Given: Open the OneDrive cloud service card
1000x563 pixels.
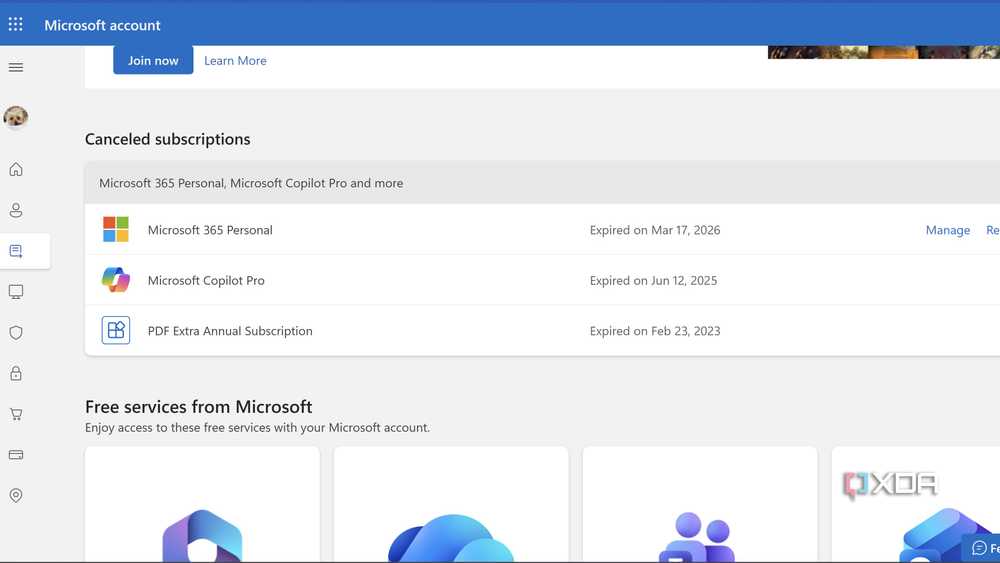Looking at the screenshot, I should click(x=451, y=504).
